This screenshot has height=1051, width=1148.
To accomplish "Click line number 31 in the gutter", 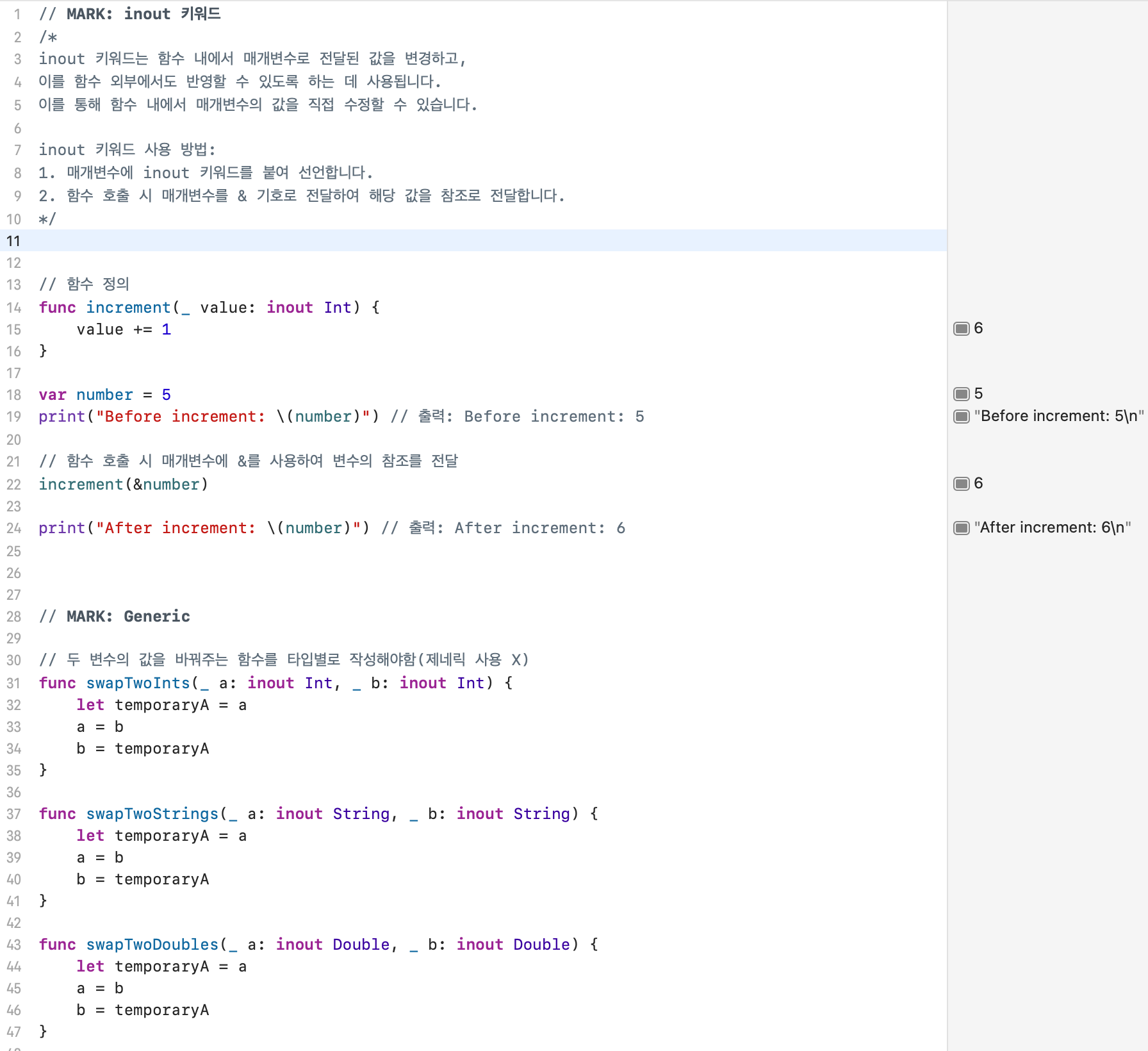I will [x=13, y=683].
